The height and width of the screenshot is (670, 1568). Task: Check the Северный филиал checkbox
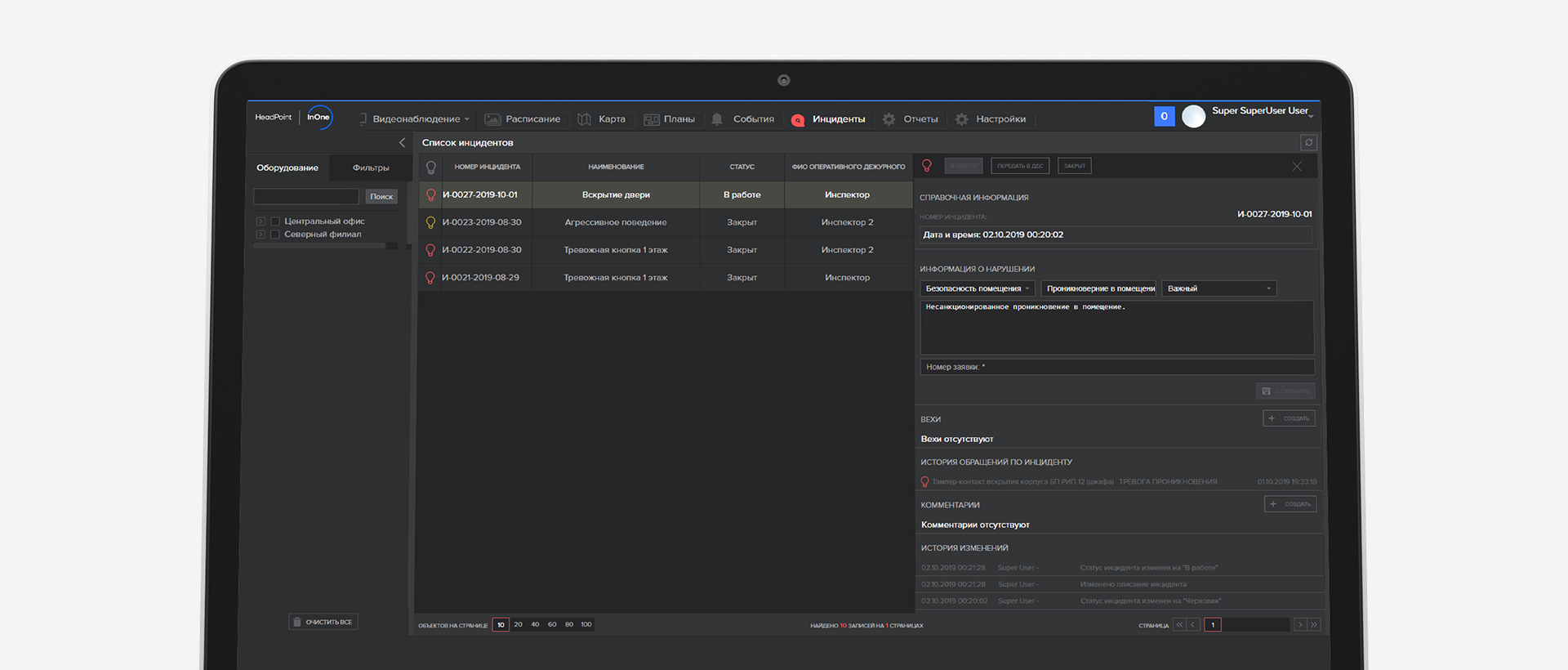[x=275, y=234]
